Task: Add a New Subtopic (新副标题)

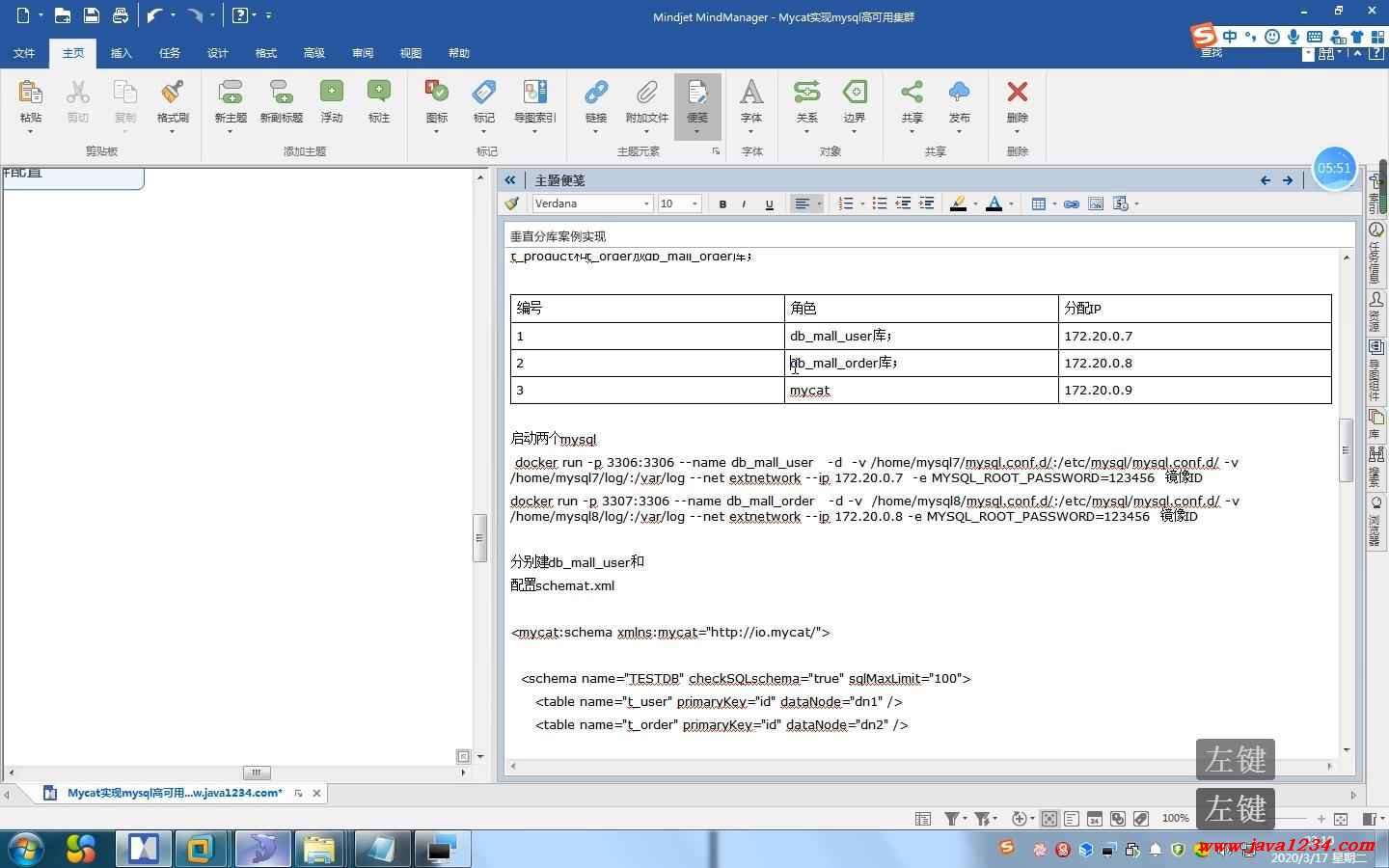Action: click(x=281, y=93)
